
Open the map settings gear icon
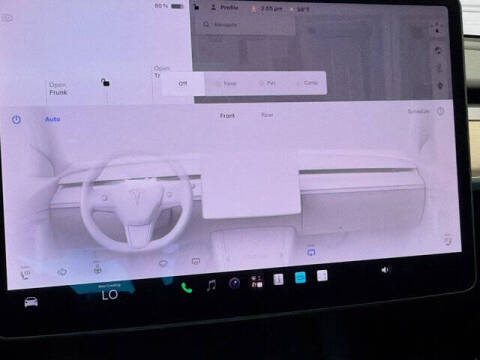440,86
